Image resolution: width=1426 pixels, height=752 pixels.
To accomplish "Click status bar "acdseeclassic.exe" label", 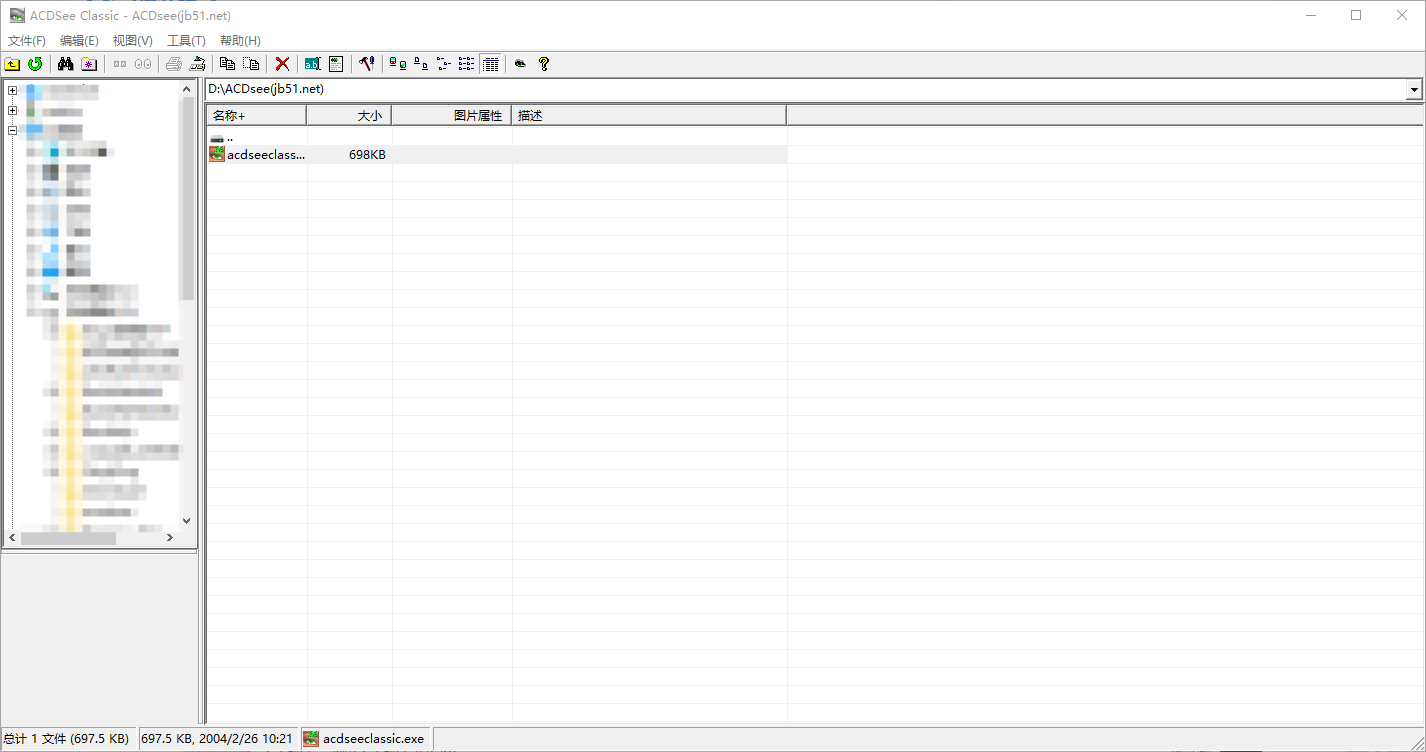I will click(373, 739).
